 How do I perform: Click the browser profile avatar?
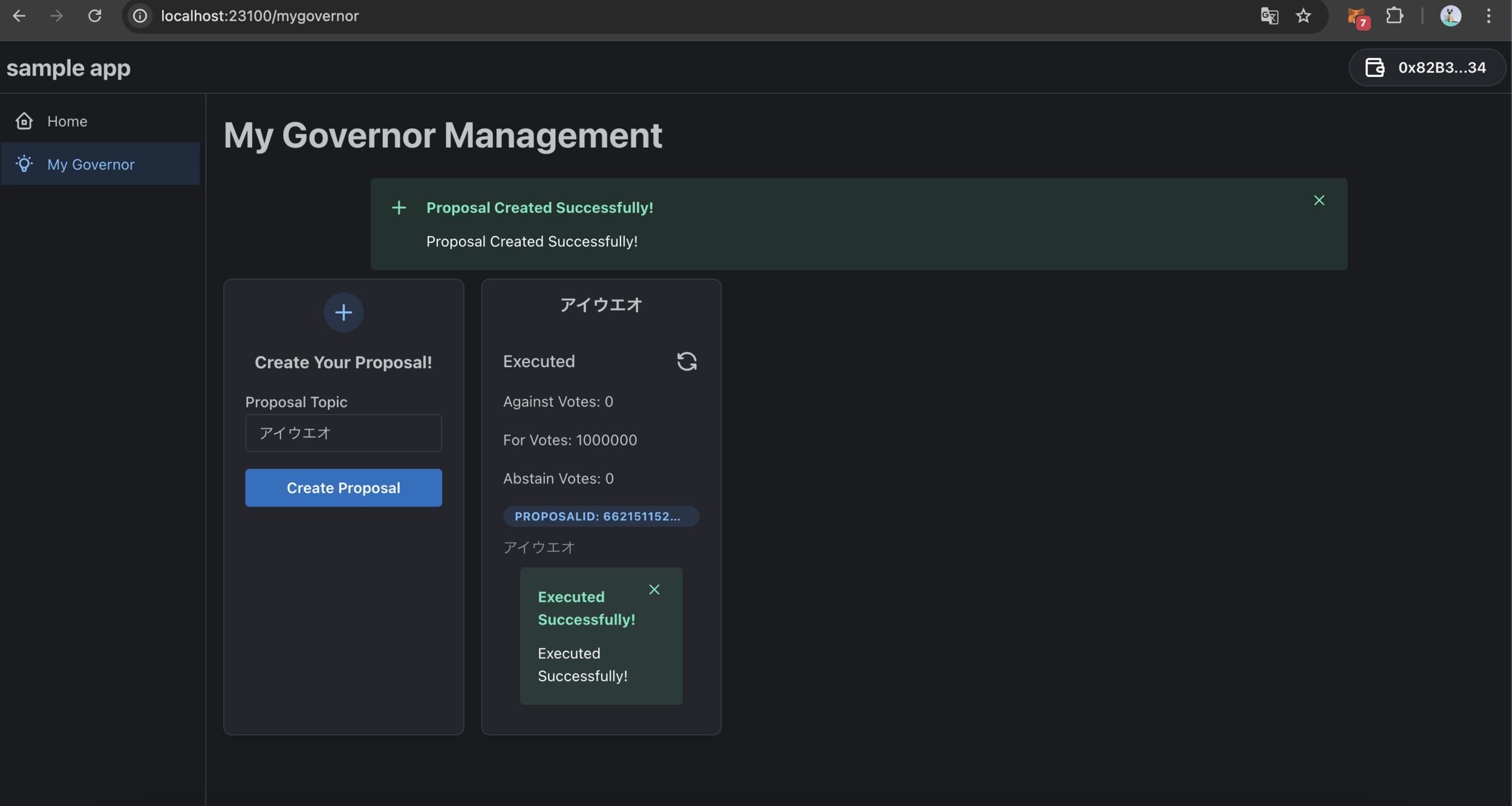1450,16
